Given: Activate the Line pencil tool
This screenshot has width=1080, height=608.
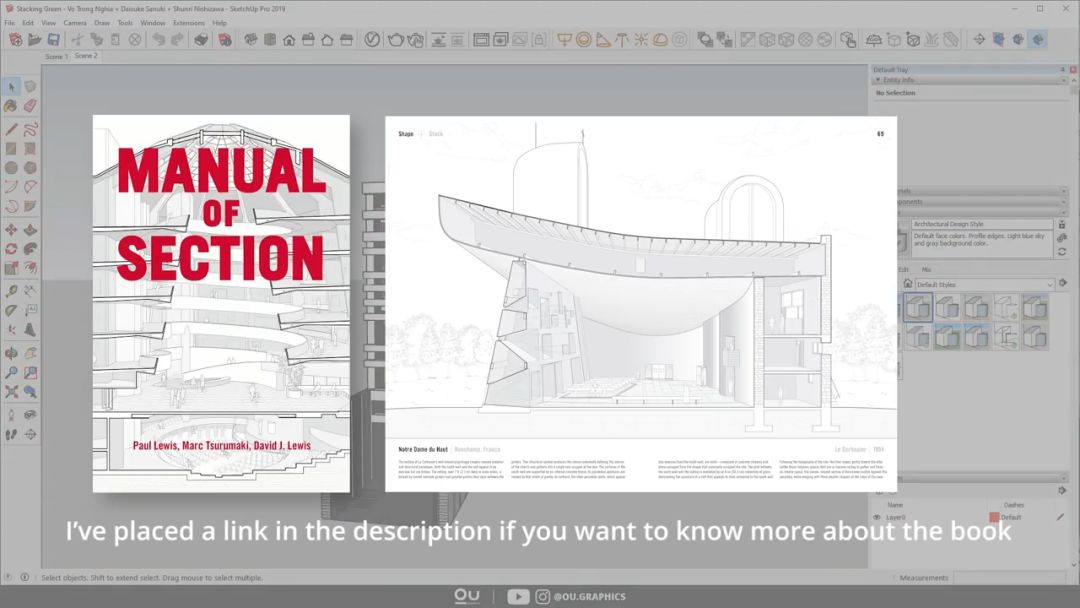Looking at the screenshot, I should [11, 129].
